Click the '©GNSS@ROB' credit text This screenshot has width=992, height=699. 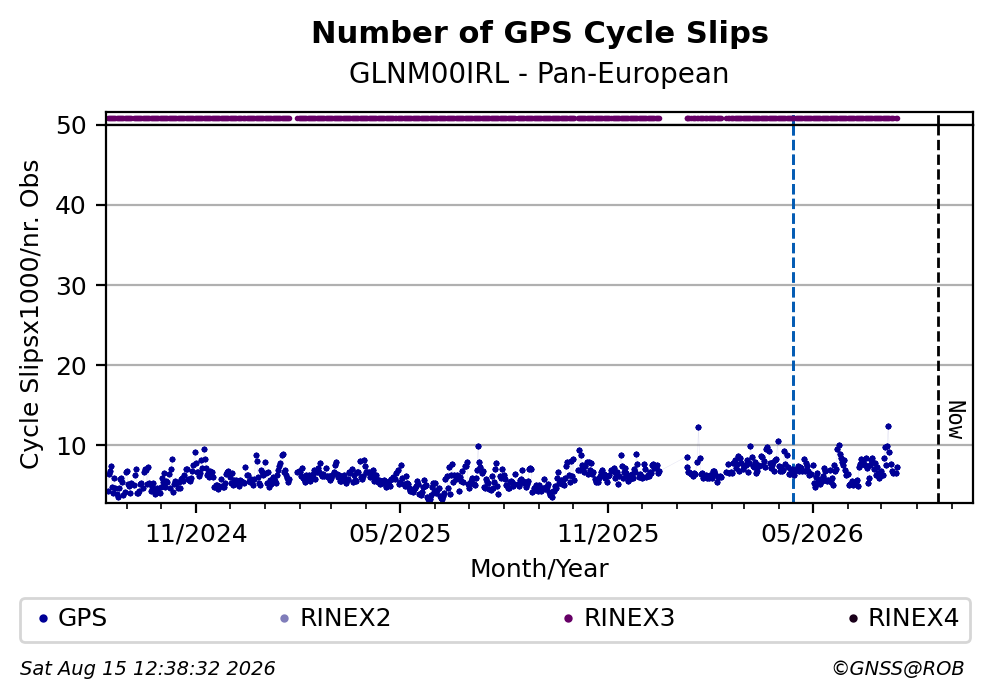click(x=898, y=669)
